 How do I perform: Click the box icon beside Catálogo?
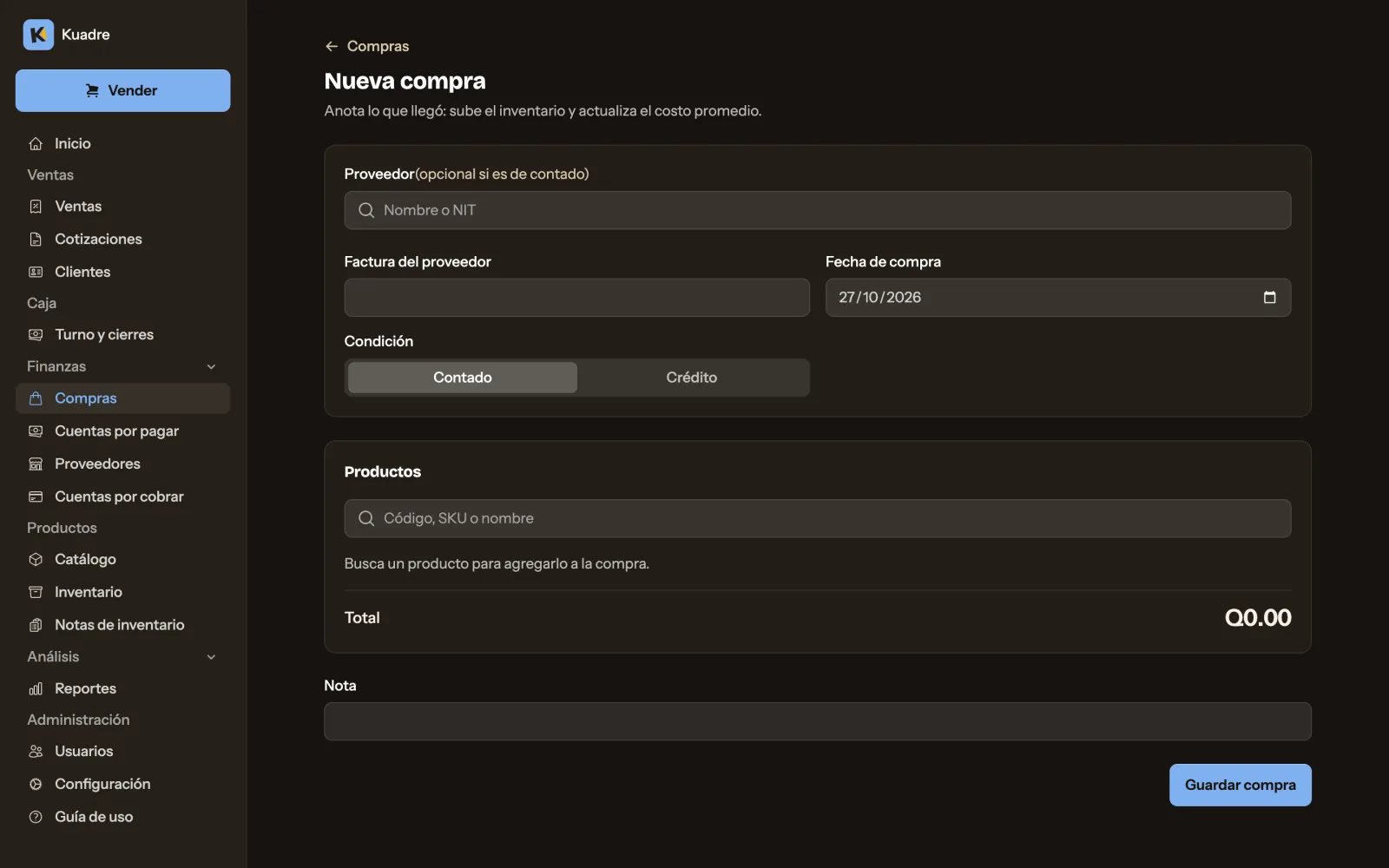[x=36, y=560]
